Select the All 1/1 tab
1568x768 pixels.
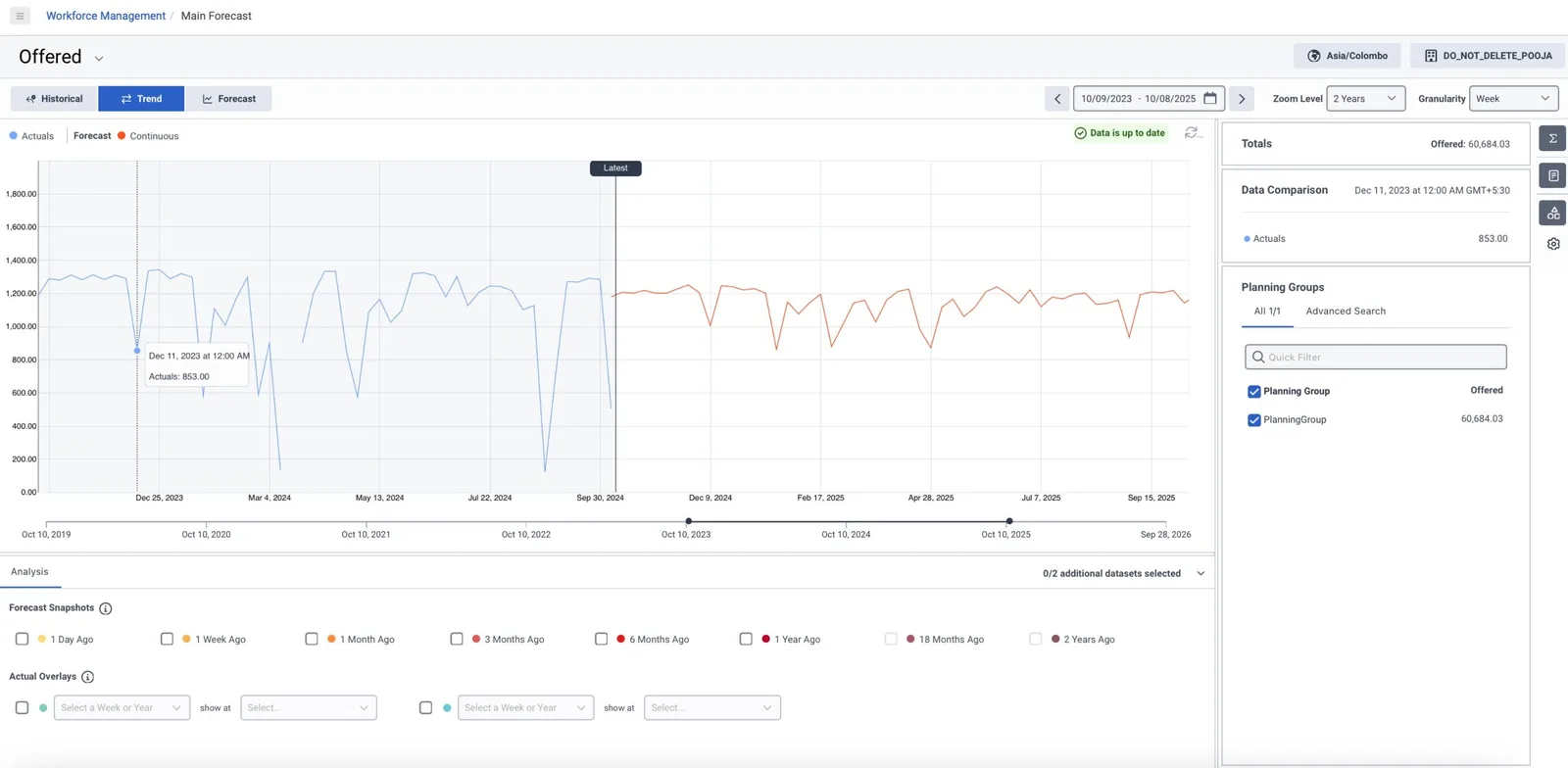[x=1267, y=312]
